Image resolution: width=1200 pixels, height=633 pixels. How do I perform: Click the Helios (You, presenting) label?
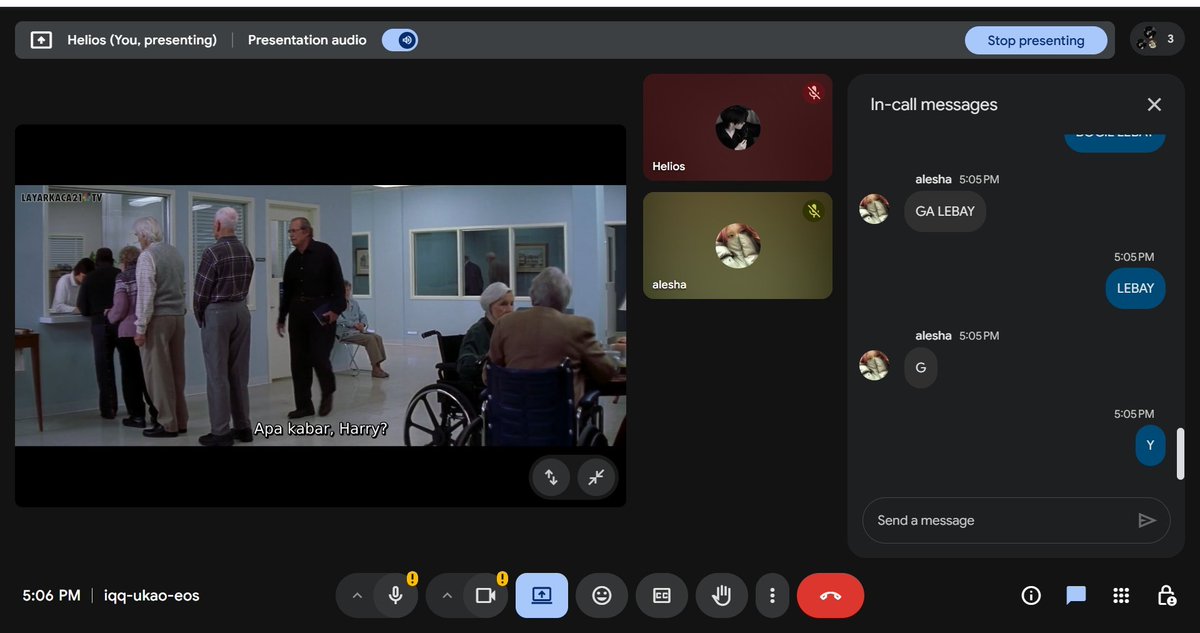[x=142, y=40]
